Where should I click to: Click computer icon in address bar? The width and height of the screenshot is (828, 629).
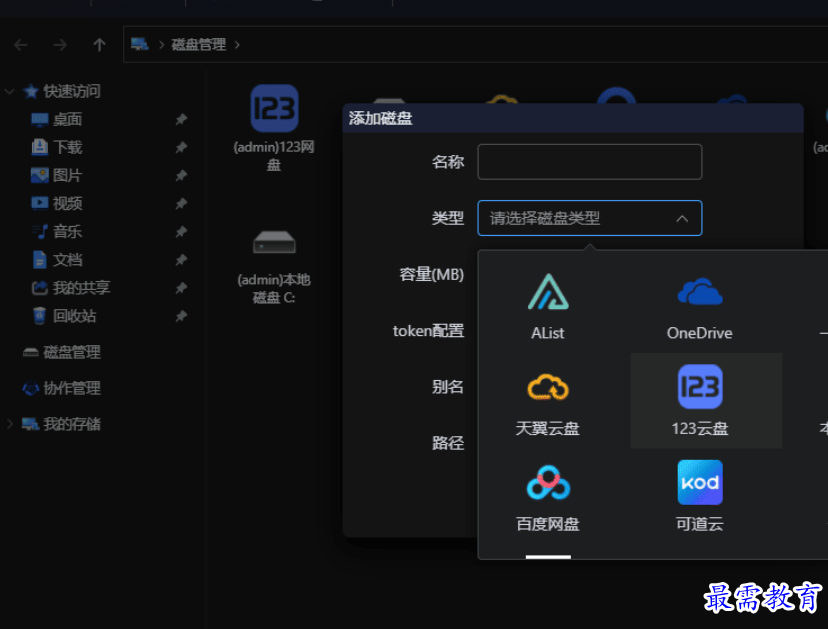coord(139,44)
